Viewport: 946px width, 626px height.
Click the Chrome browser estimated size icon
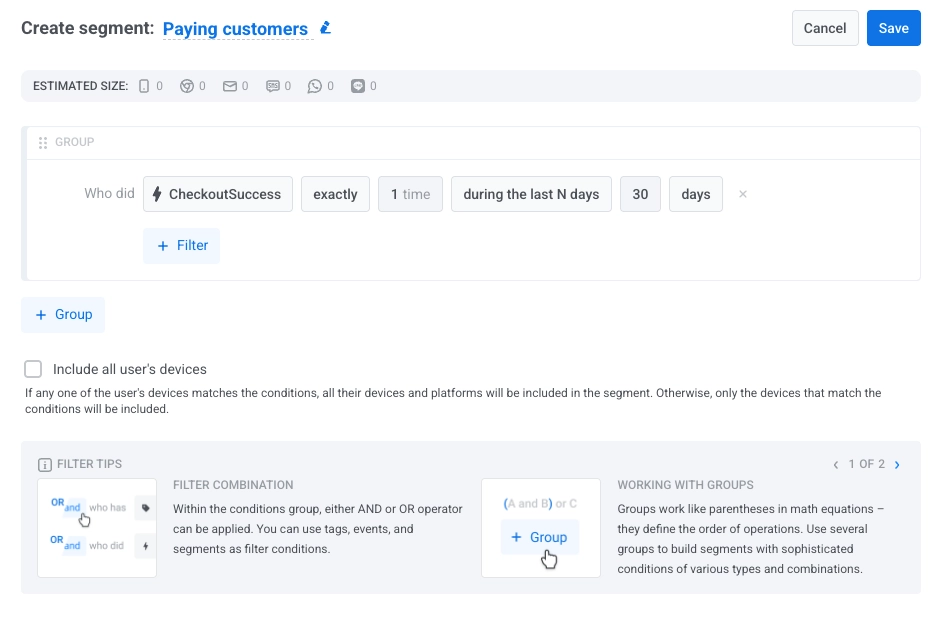pyautogui.click(x=186, y=86)
